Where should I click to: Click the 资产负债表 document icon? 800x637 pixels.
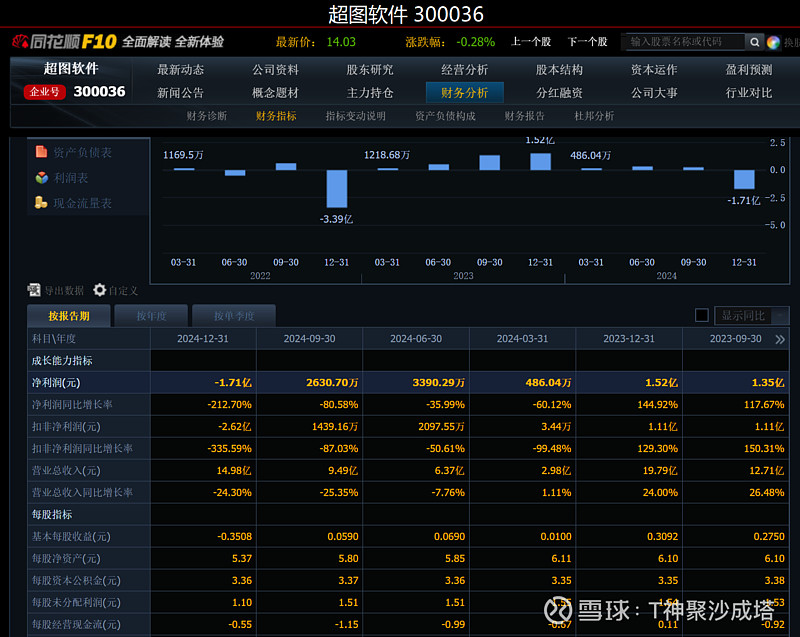pyautogui.click(x=41, y=152)
